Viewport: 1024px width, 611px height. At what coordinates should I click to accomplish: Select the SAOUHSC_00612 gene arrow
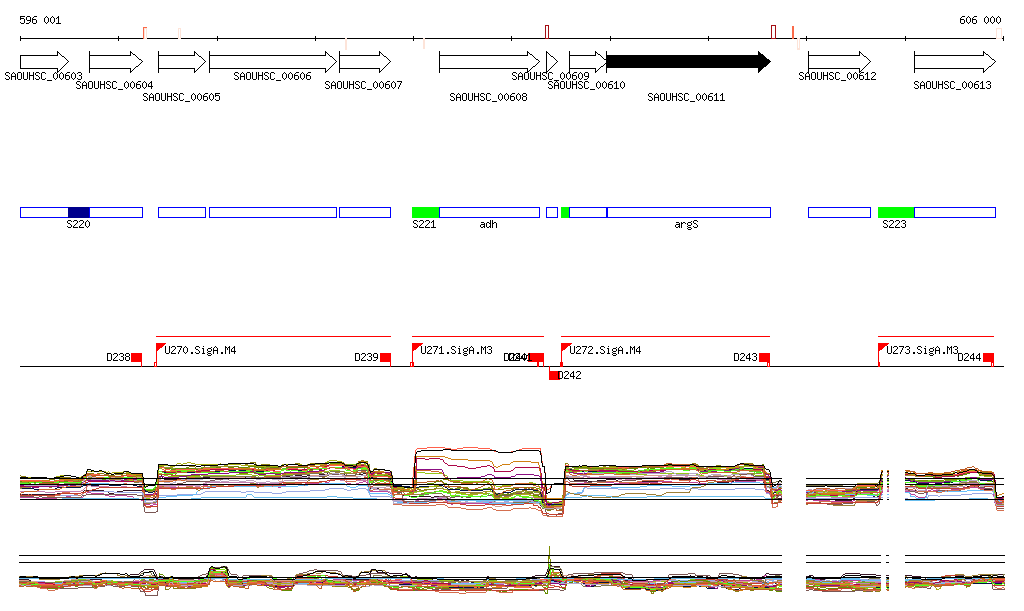tap(839, 62)
